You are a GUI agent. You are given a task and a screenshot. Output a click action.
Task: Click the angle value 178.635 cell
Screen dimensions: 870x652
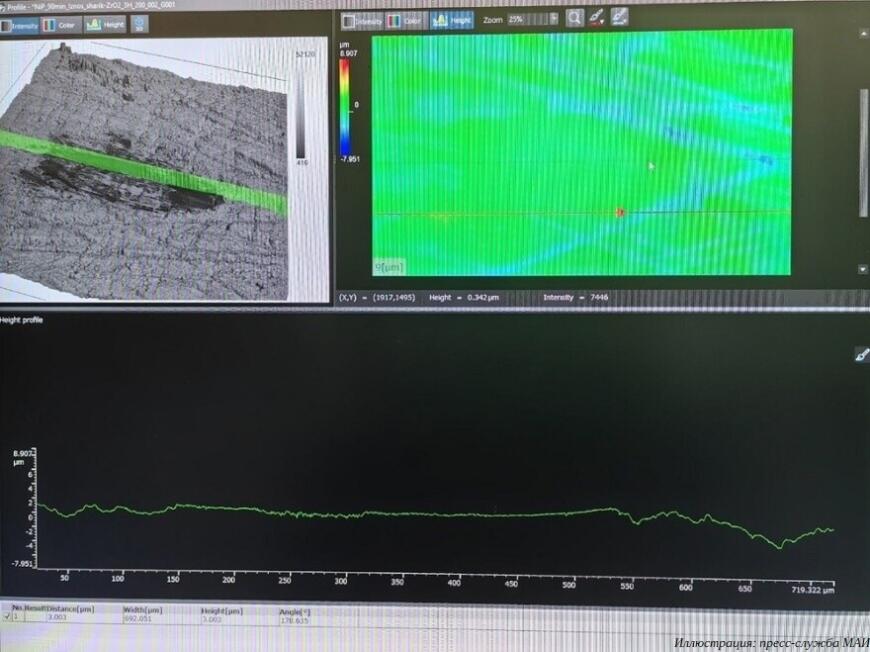click(294, 620)
